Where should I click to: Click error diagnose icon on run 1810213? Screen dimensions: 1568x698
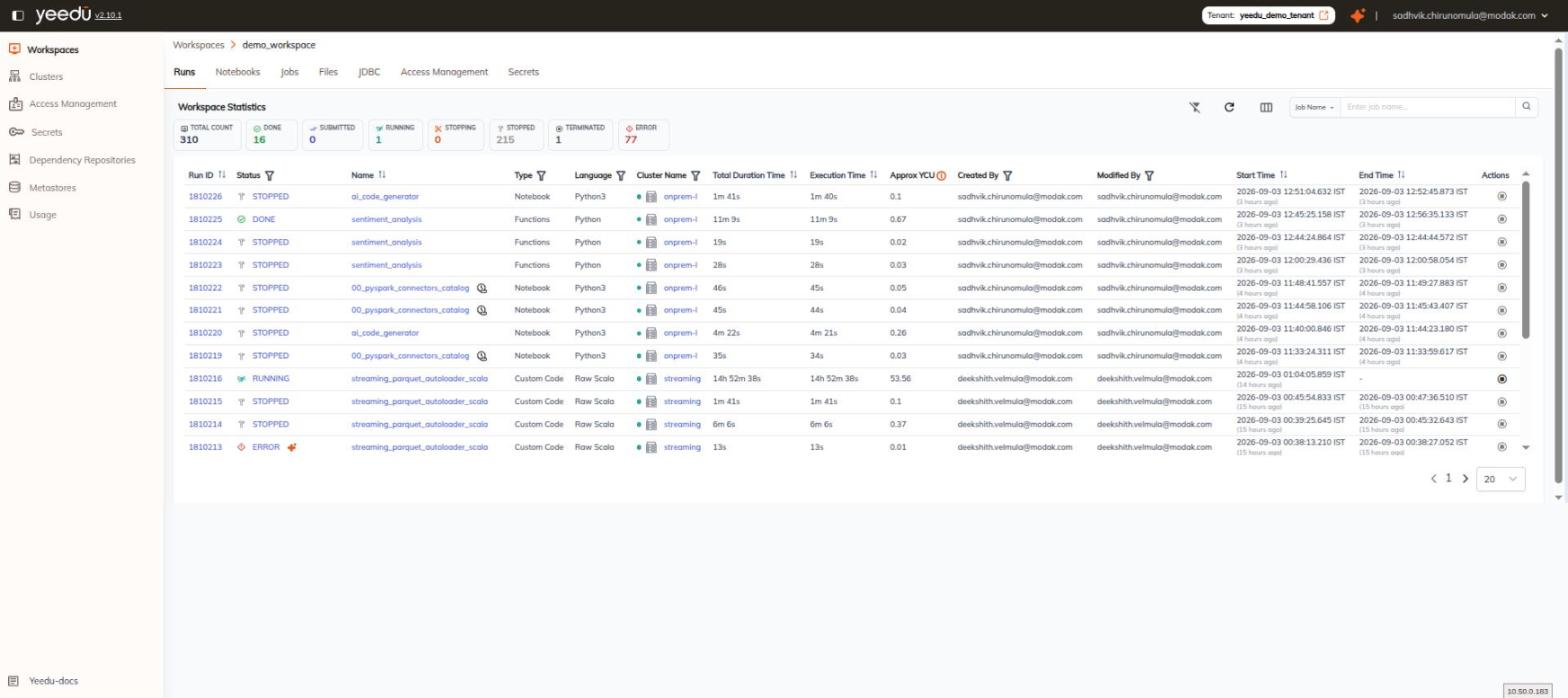pos(292,447)
